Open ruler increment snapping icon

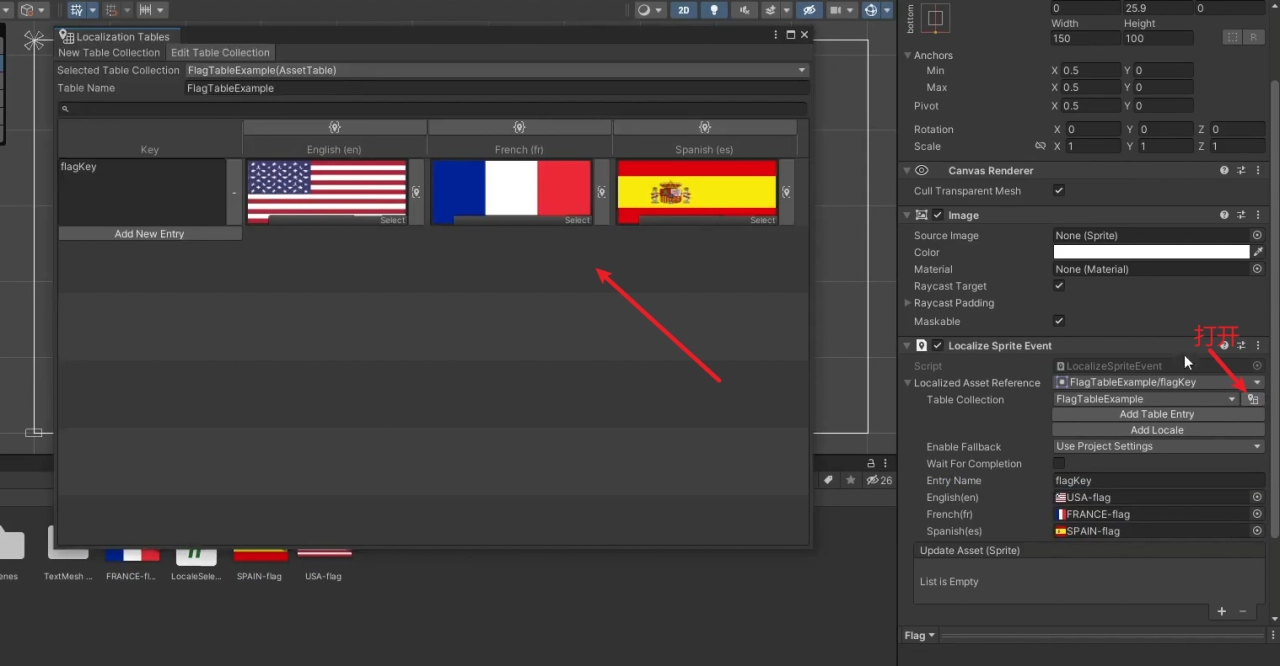(x=146, y=10)
